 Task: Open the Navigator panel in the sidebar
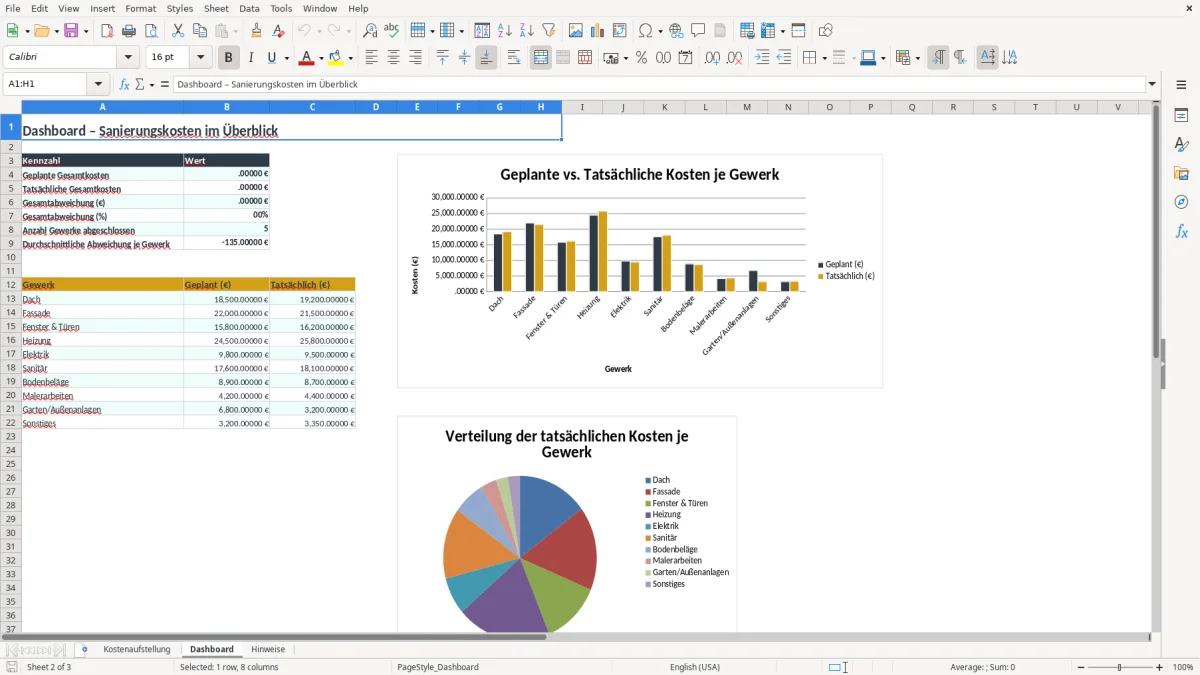coord(1181,202)
